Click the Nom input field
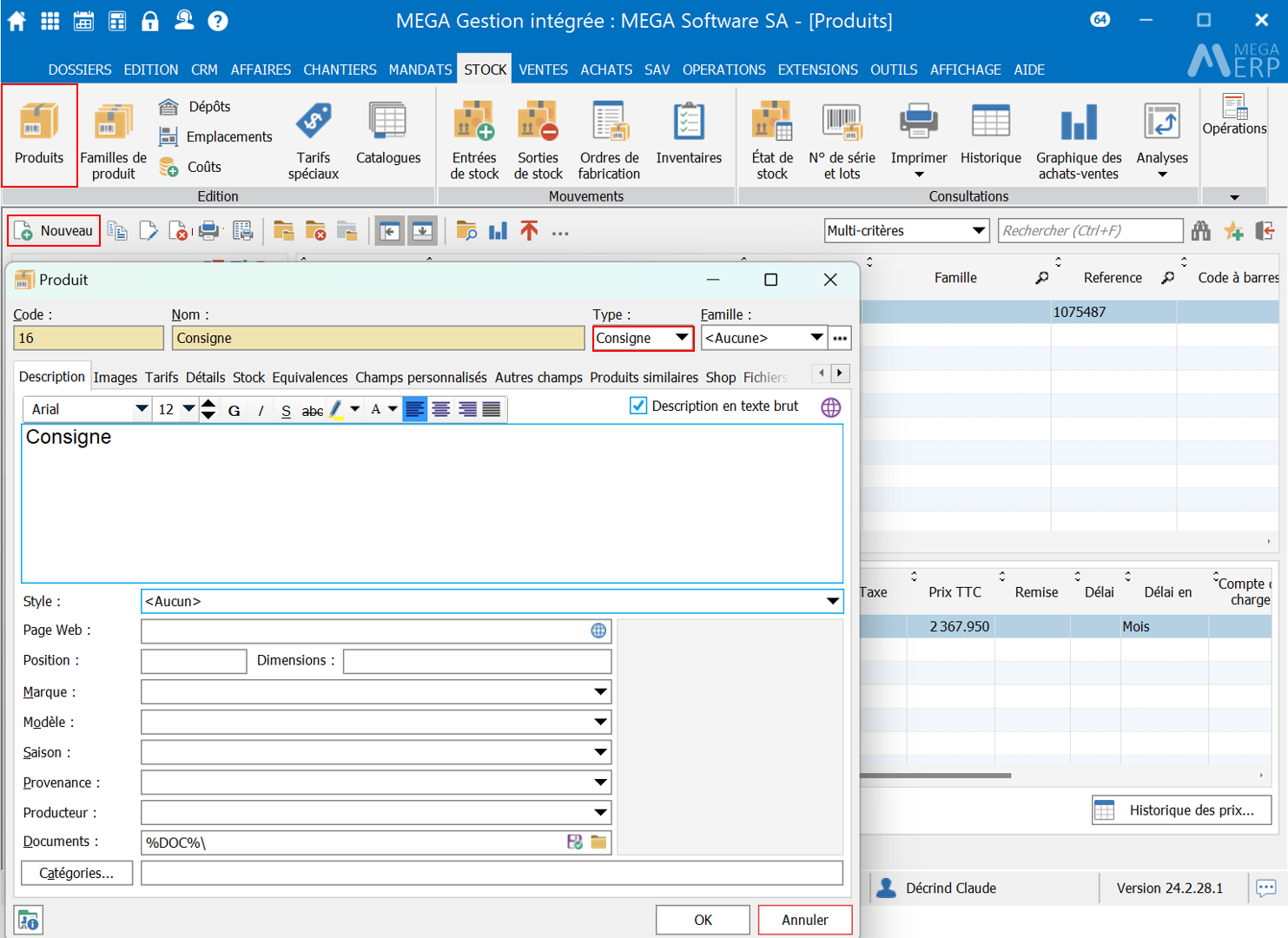The width and height of the screenshot is (1288, 938). click(x=378, y=338)
